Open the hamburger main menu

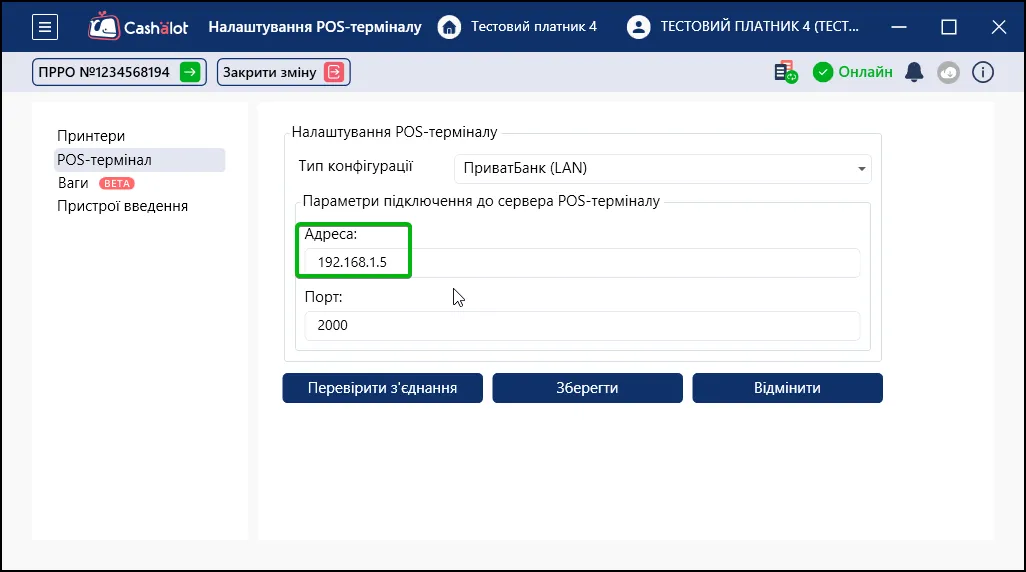point(44,27)
